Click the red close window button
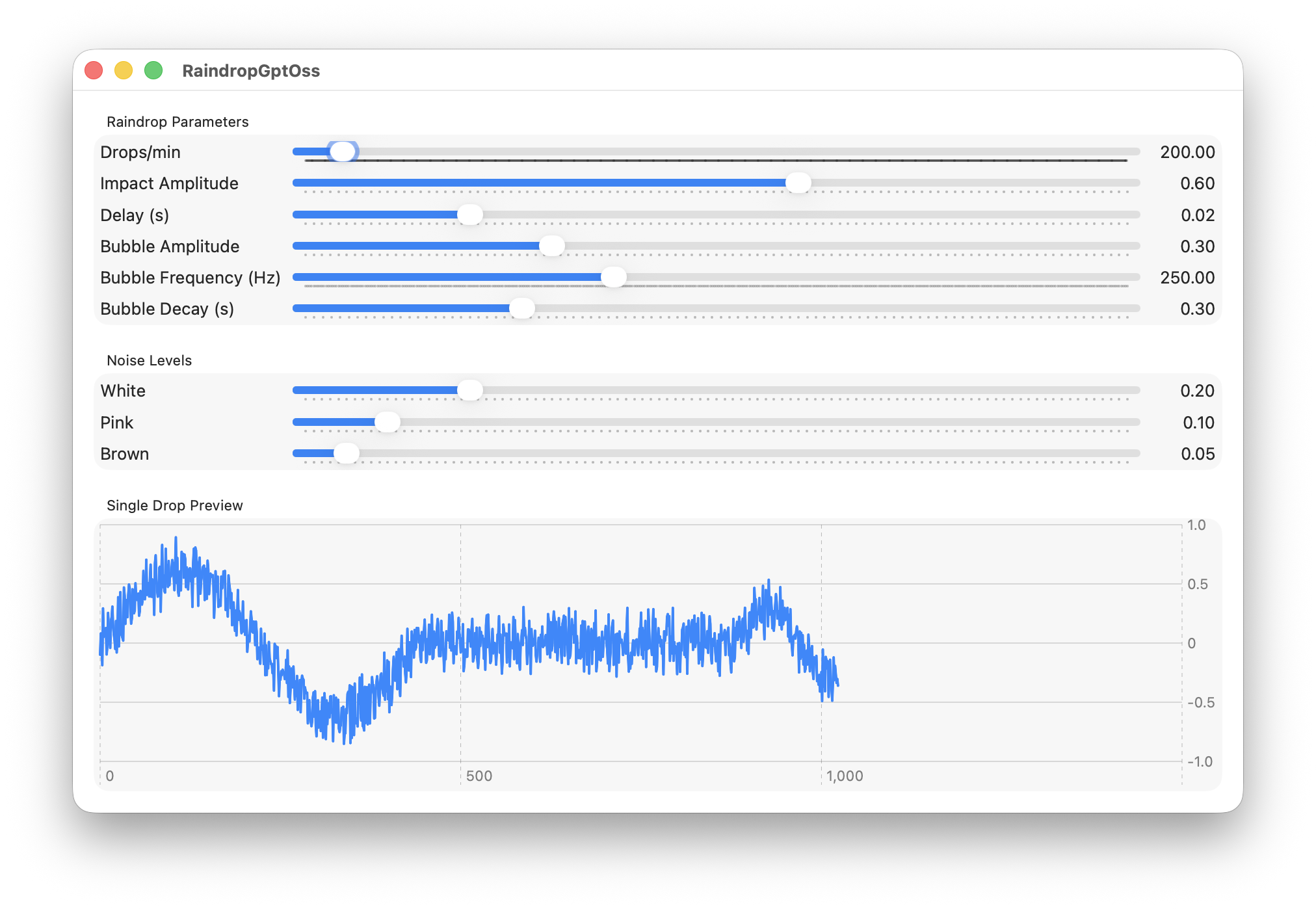Viewport: 1316px width, 909px height. pyautogui.click(x=94, y=70)
